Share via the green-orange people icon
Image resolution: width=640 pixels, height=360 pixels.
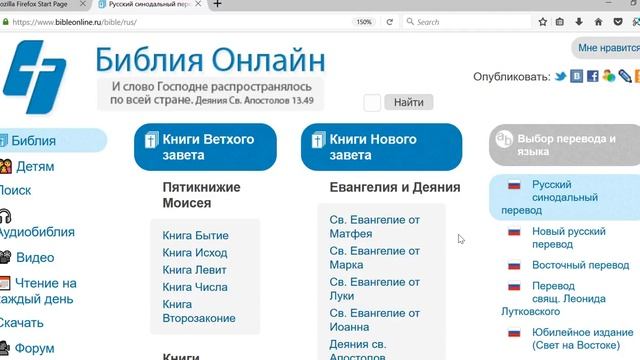pyautogui.click(x=609, y=76)
